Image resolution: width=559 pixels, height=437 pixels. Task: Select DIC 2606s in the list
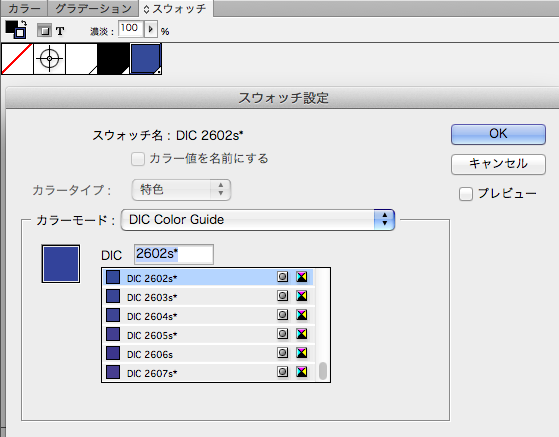[x=208, y=354]
